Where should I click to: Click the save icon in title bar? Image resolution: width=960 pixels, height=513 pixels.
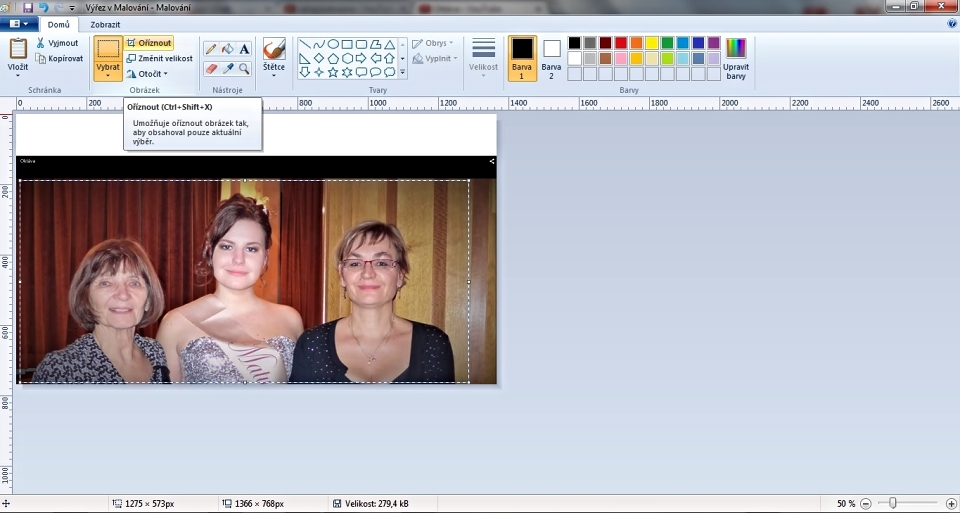[28, 6]
